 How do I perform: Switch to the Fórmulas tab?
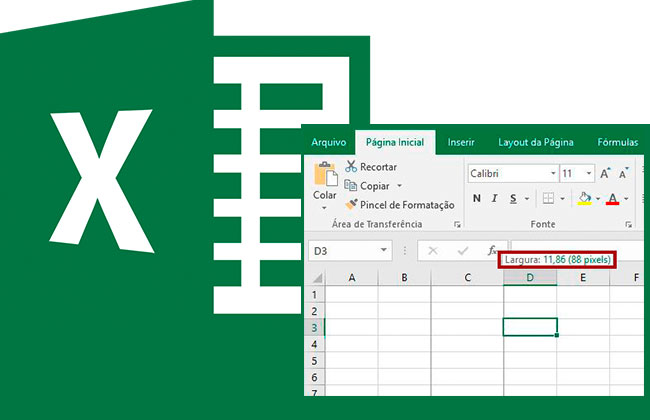click(x=618, y=142)
